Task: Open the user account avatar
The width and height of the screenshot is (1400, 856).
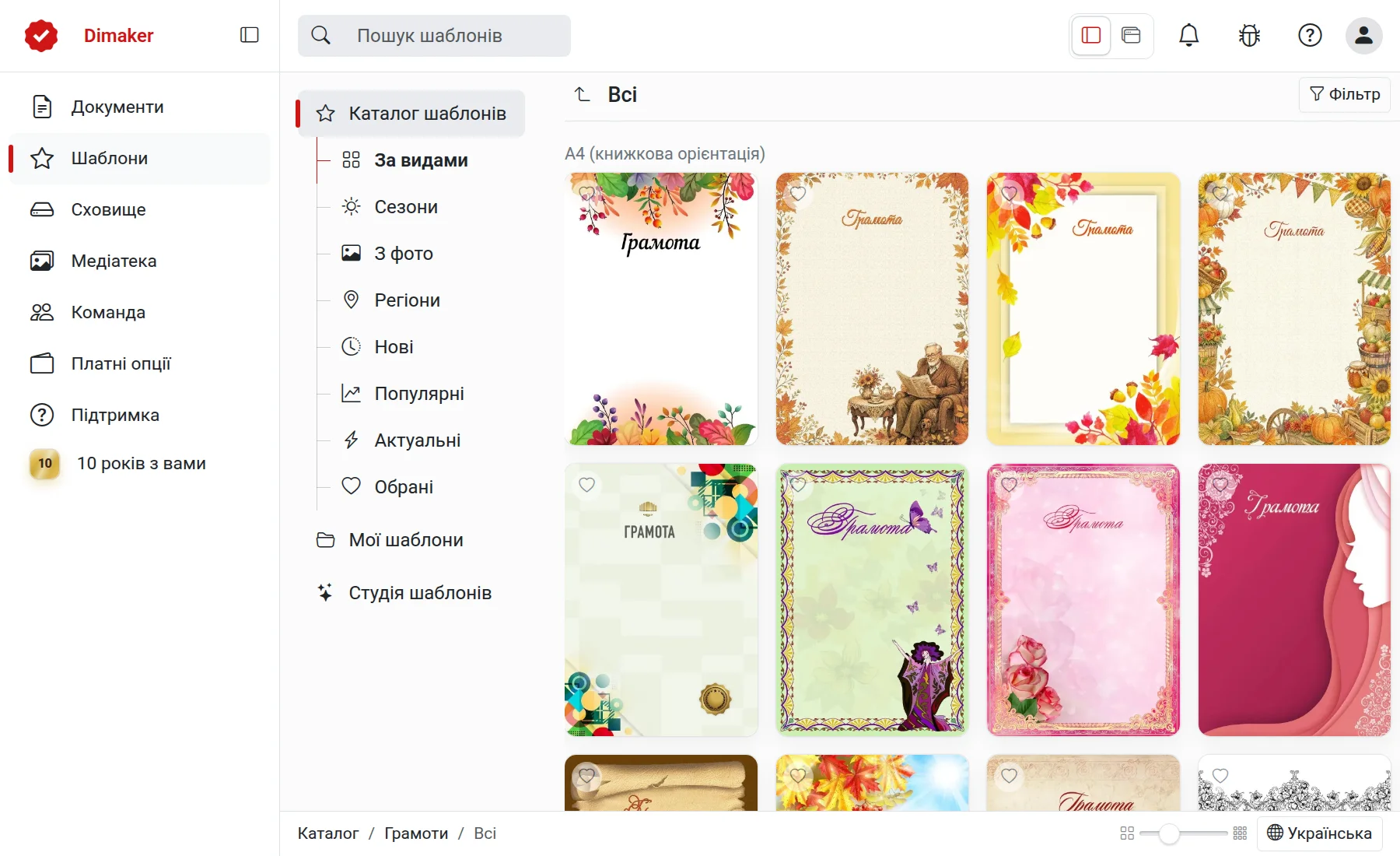Action: (1363, 35)
